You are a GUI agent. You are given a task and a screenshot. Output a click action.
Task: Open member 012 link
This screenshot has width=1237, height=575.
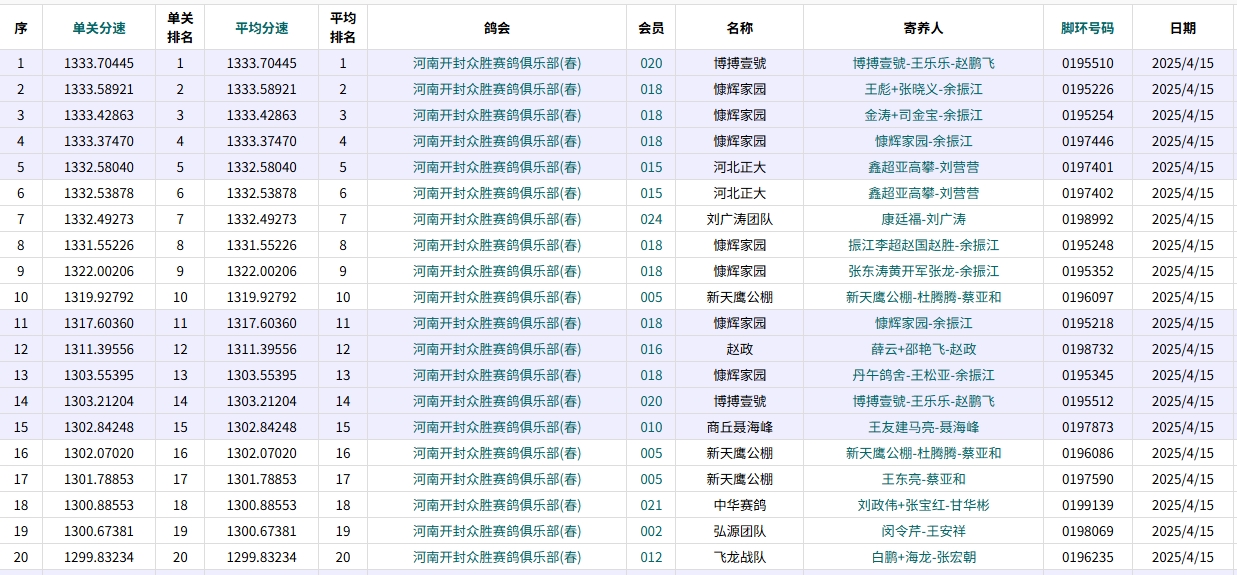click(651, 557)
